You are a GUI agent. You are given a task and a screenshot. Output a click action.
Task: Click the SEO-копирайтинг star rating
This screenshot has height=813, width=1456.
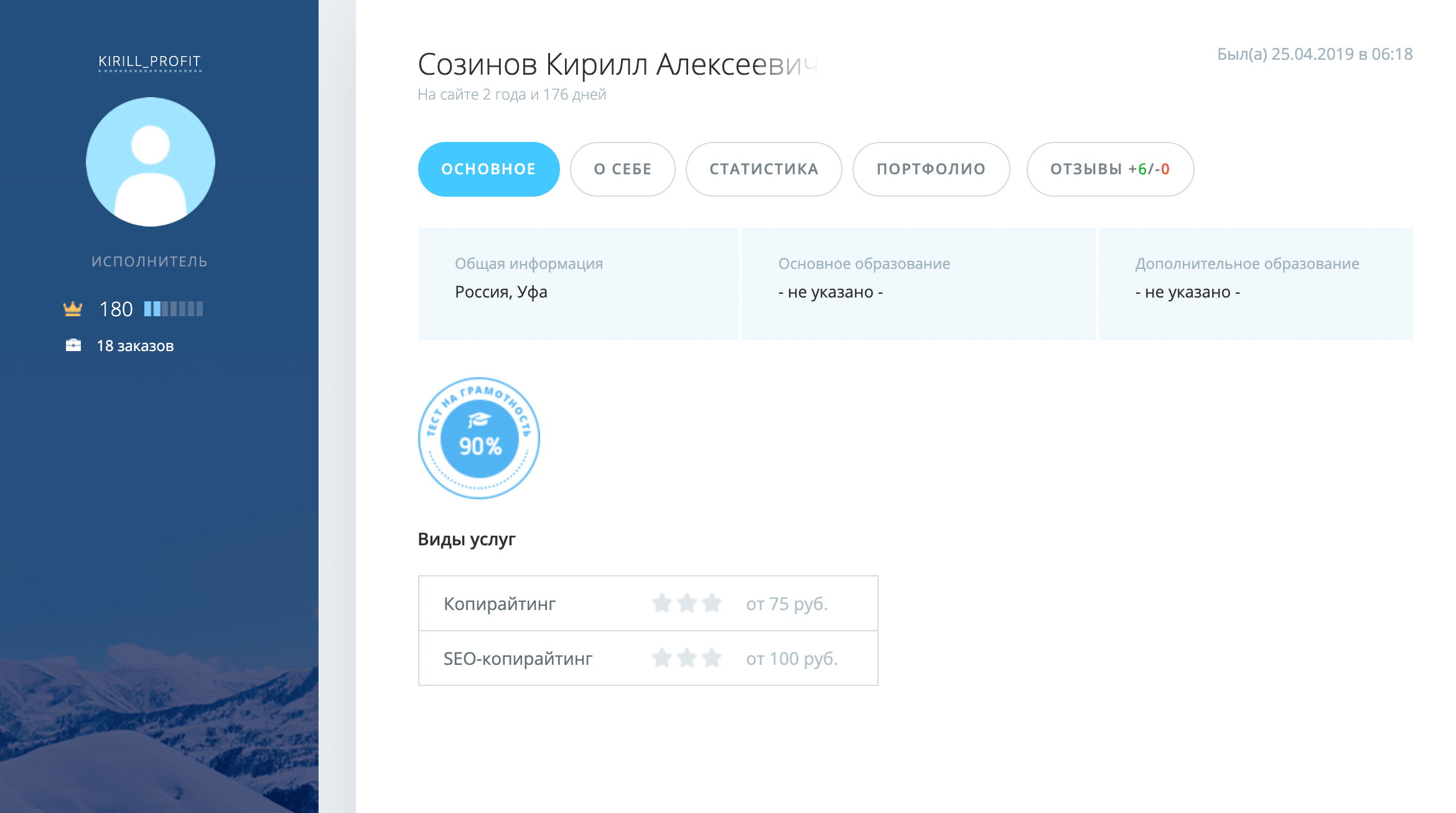[687, 658]
